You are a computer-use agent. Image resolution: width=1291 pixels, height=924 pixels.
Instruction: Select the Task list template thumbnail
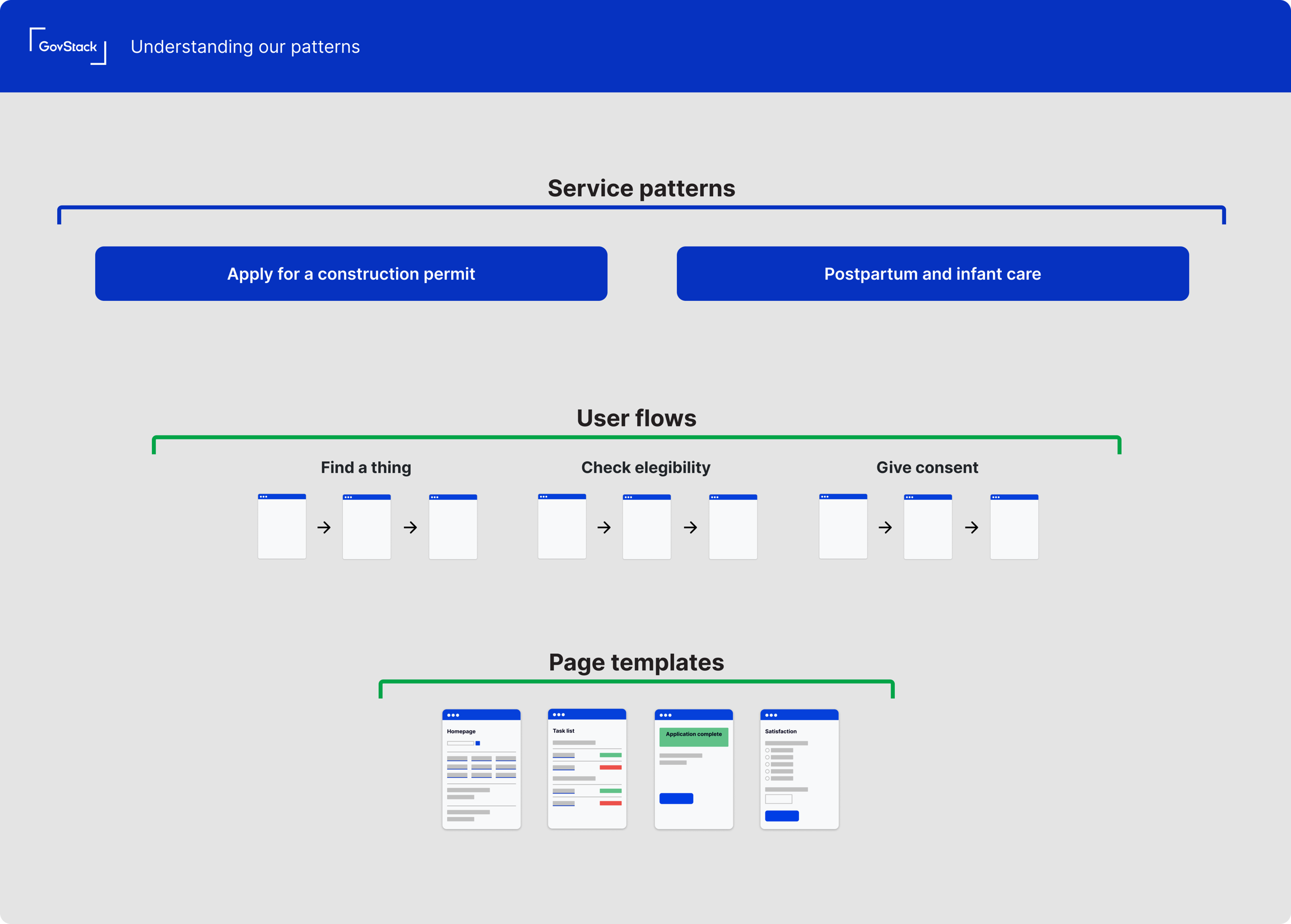587,768
